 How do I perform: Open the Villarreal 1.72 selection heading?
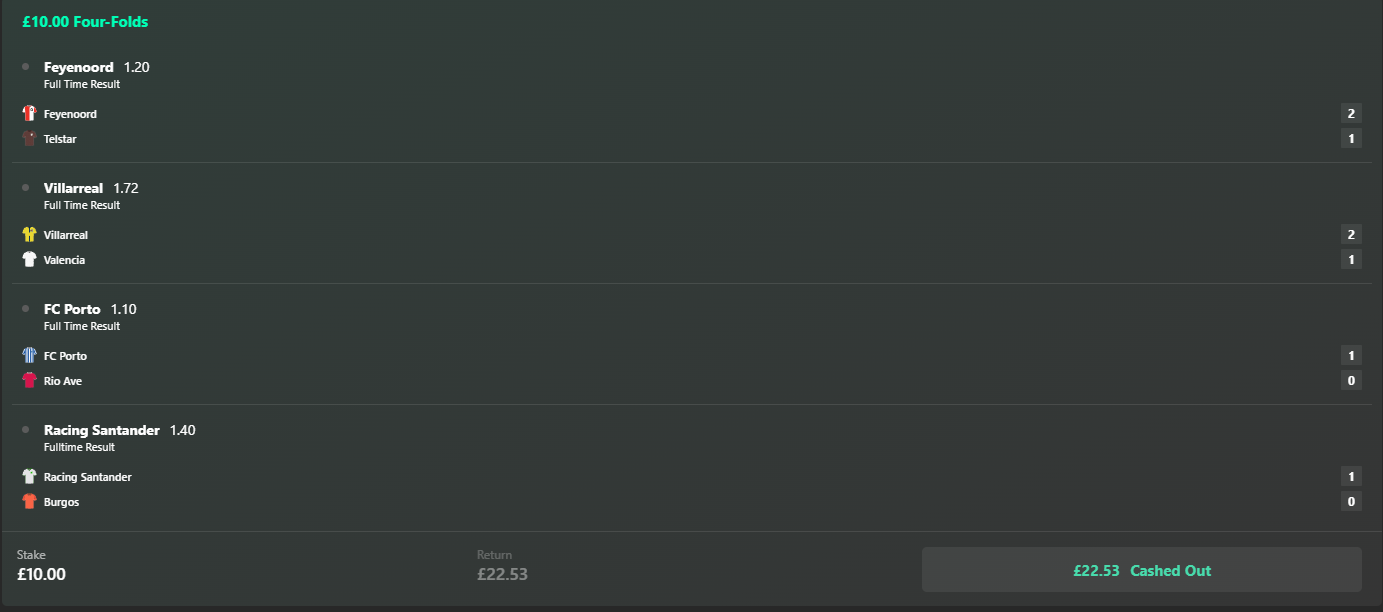click(x=91, y=188)
